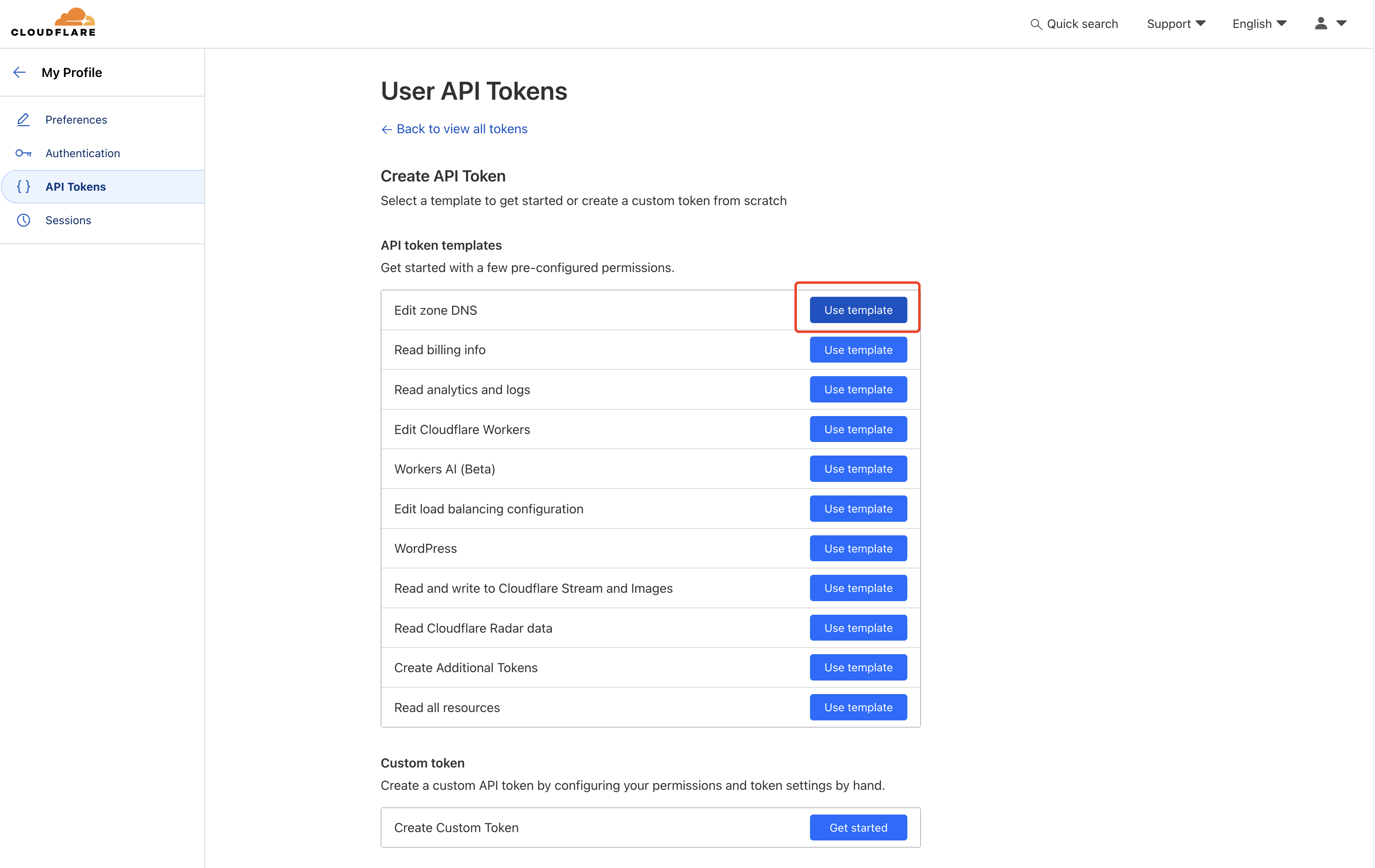Use template for Edit Cloudflare Workers

point(858,429)
